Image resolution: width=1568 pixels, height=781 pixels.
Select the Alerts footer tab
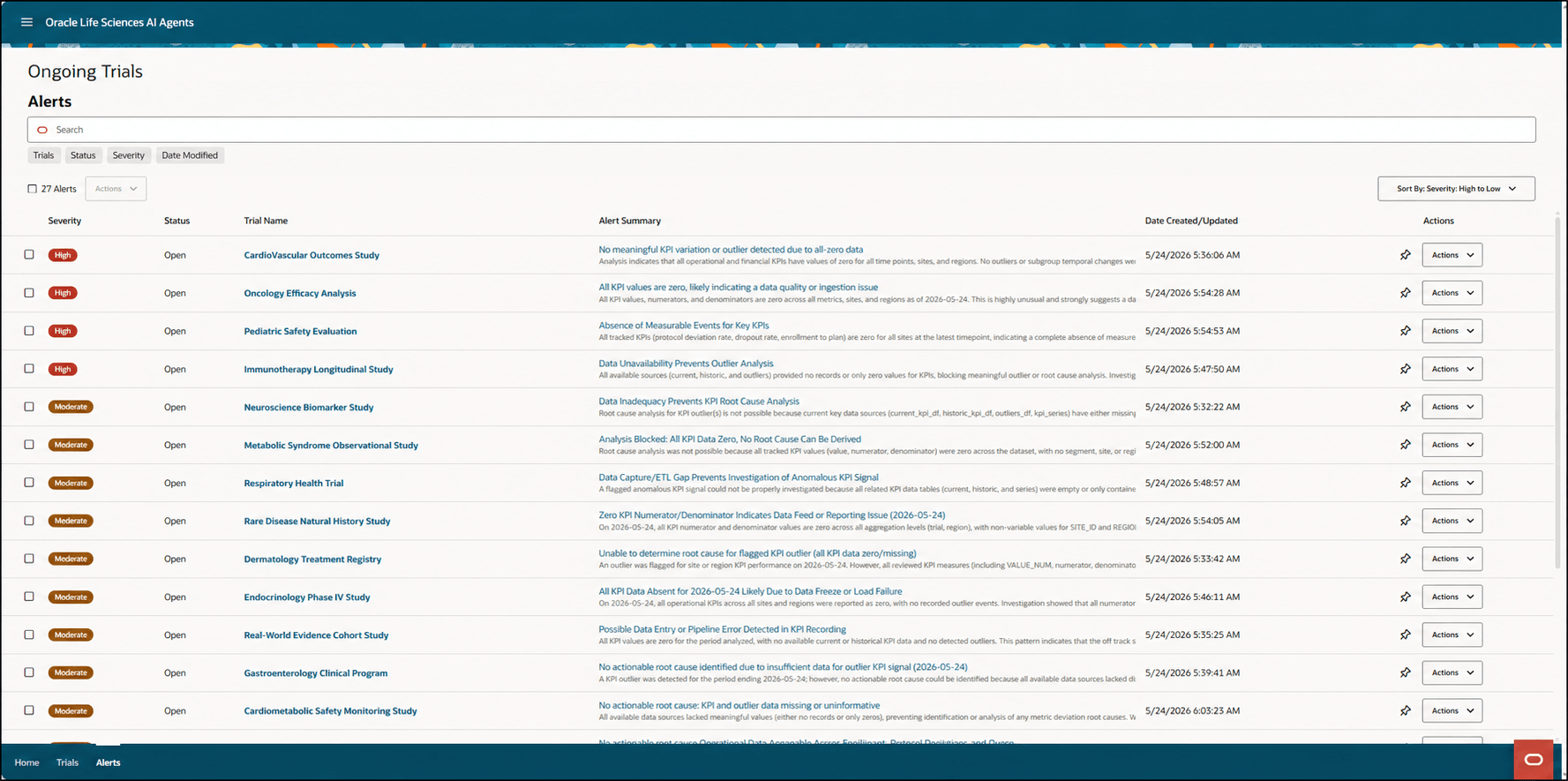tap(108, 762)
